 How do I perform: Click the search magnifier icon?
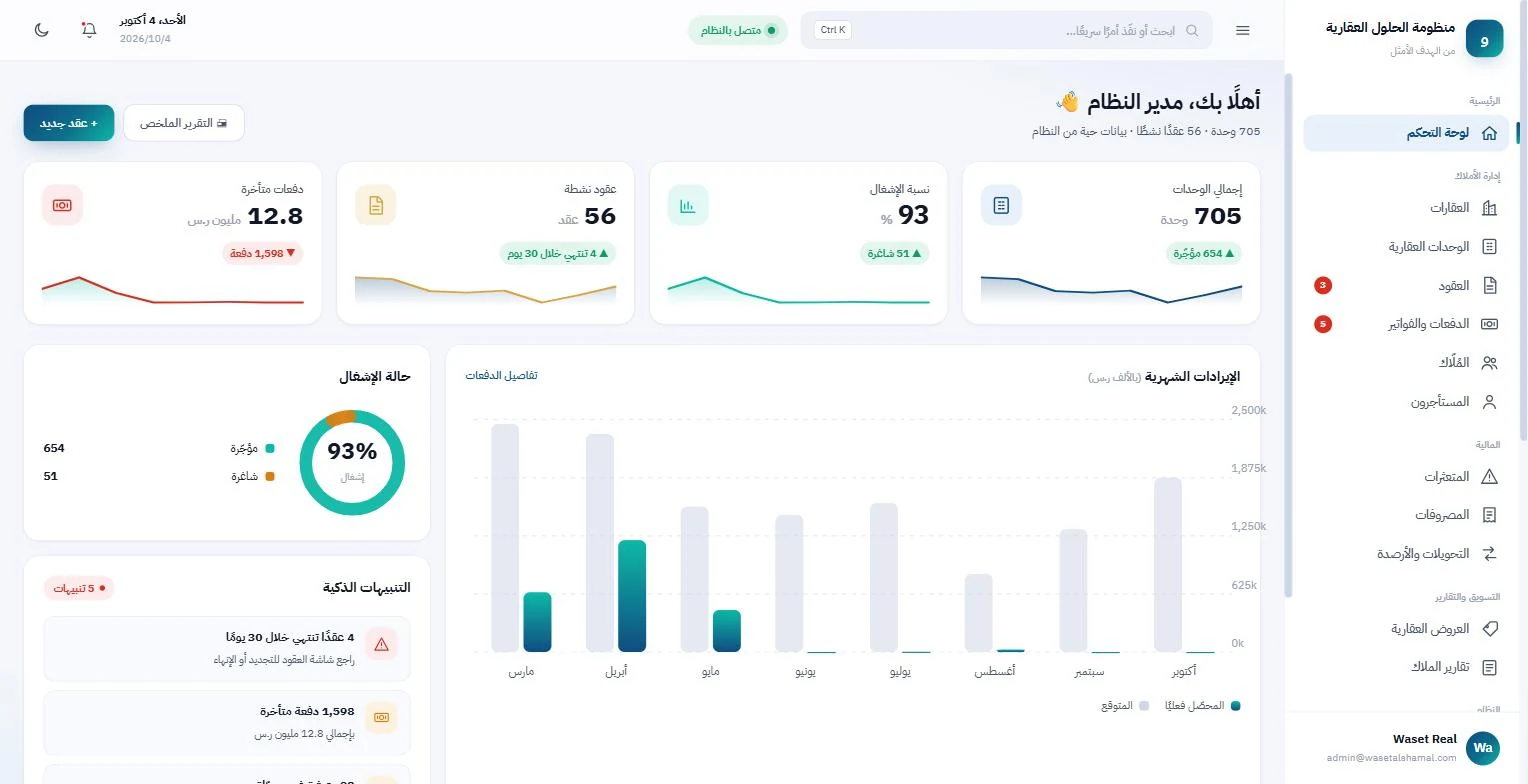tap(1192, 31)
